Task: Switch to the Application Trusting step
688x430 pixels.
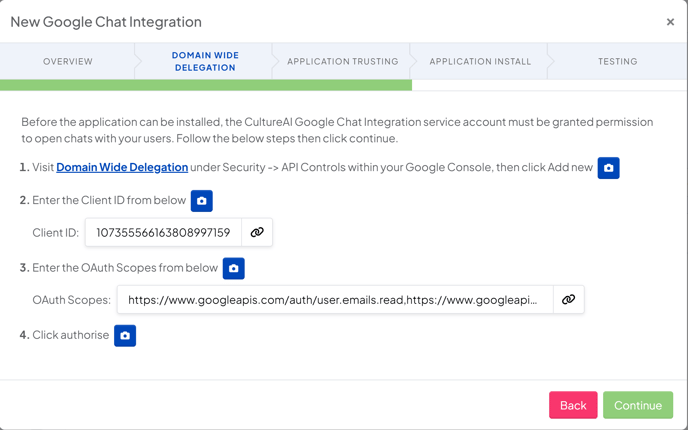Action: [343, 61]
